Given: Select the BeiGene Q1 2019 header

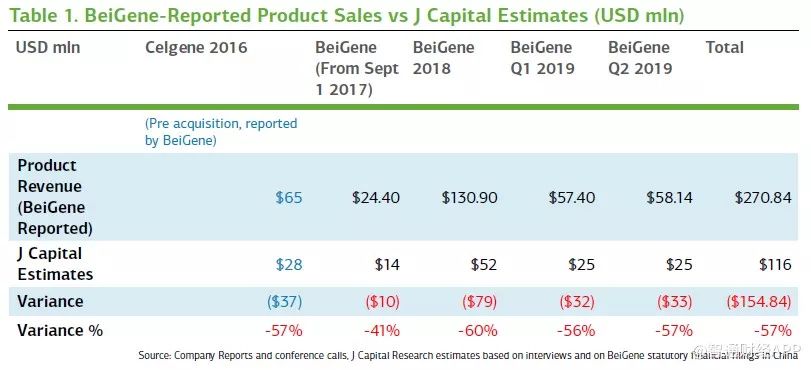Looking at the screenshot, I should coord(543,58).
